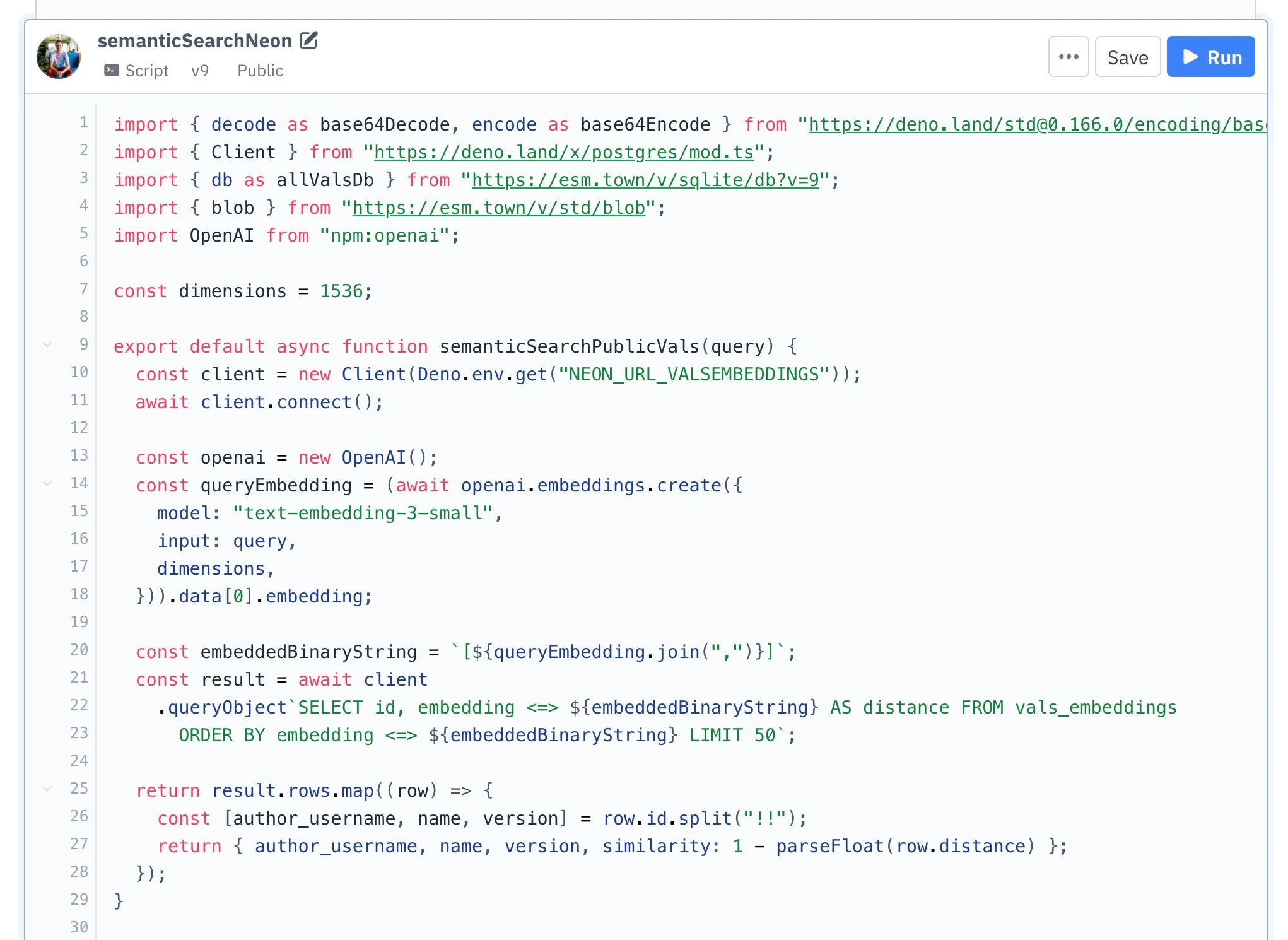Click the Script type label
Screen dimensions: 1288x940
pyautogui.click(x=146, y=71)
